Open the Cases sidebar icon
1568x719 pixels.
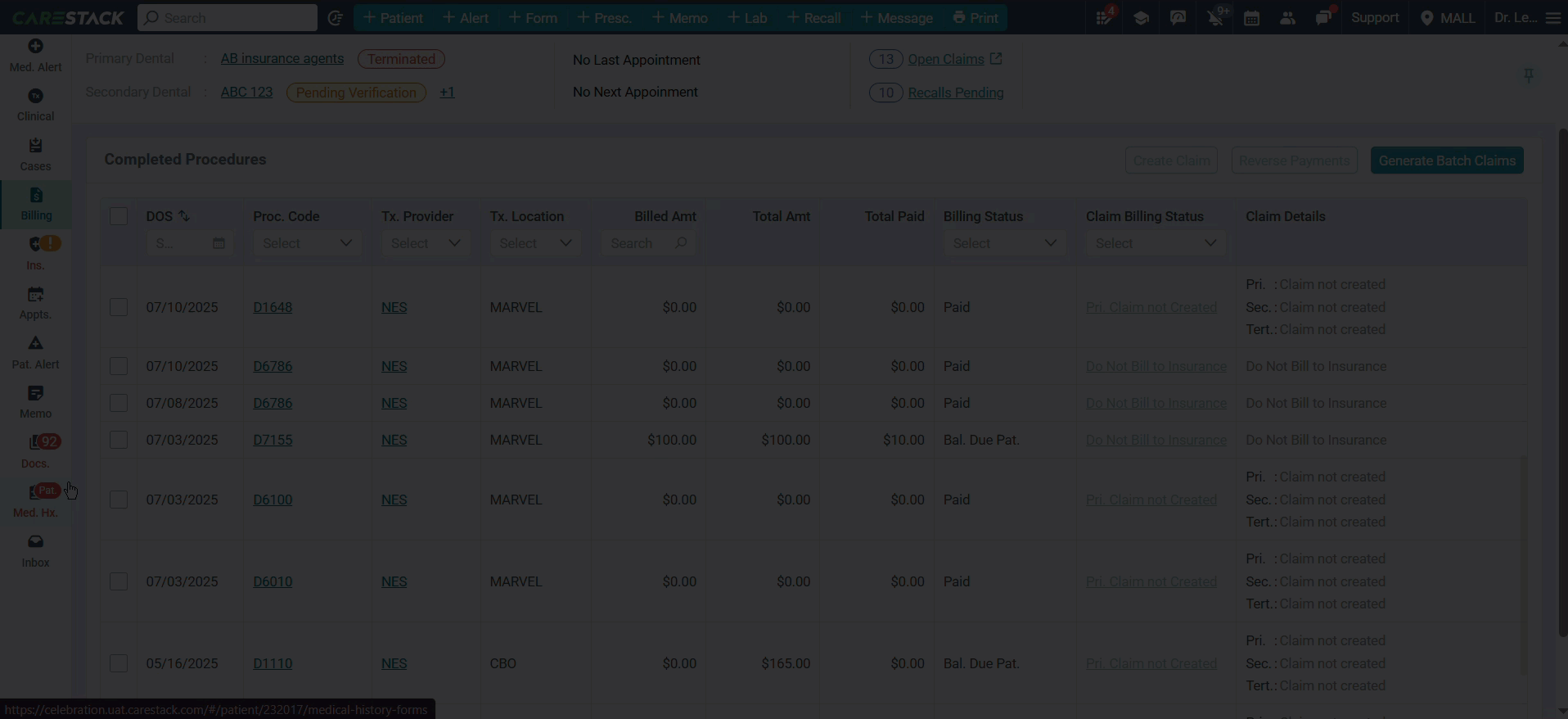[x=35, y=155]
